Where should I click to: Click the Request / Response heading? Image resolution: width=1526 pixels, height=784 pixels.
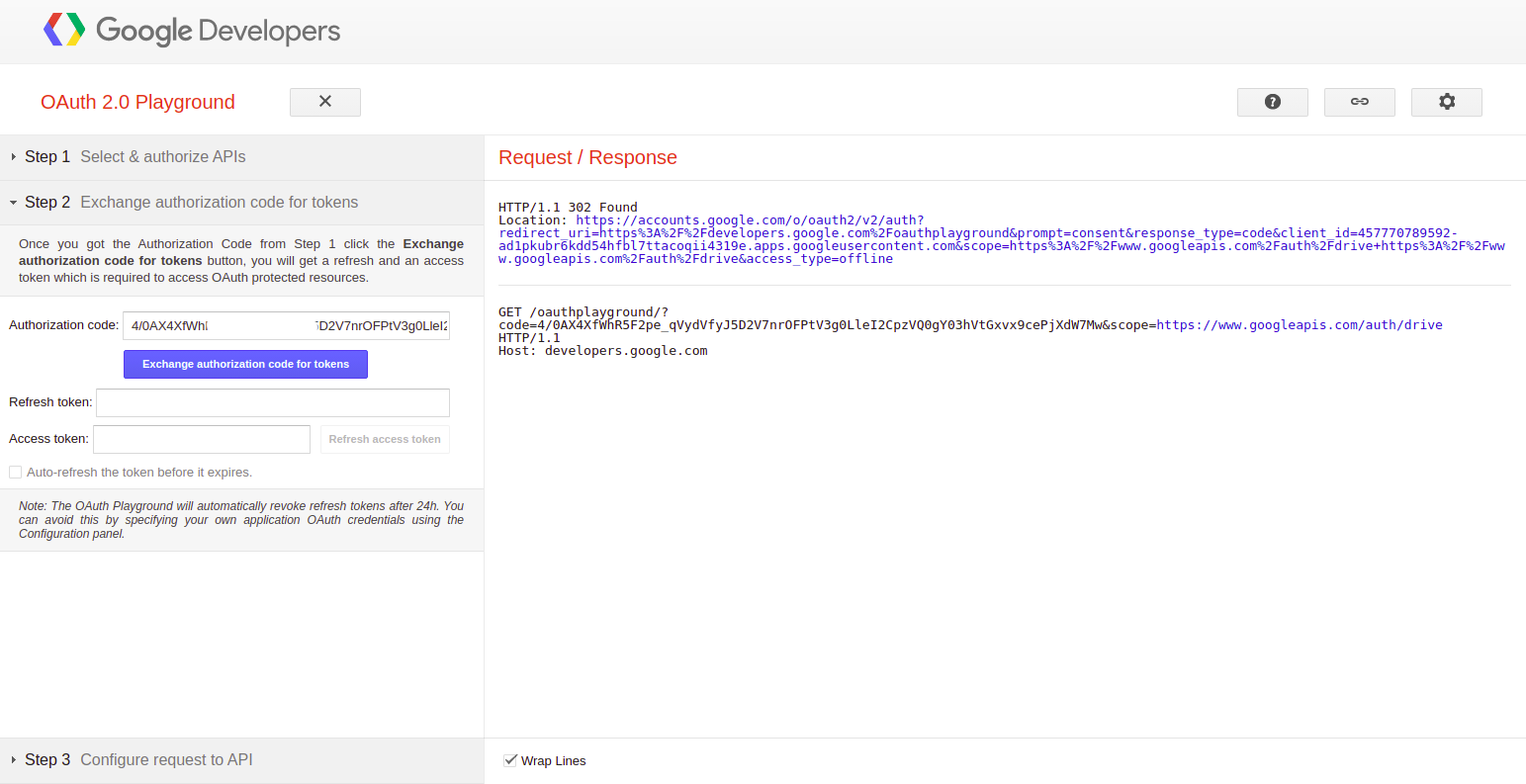(587, 157)
